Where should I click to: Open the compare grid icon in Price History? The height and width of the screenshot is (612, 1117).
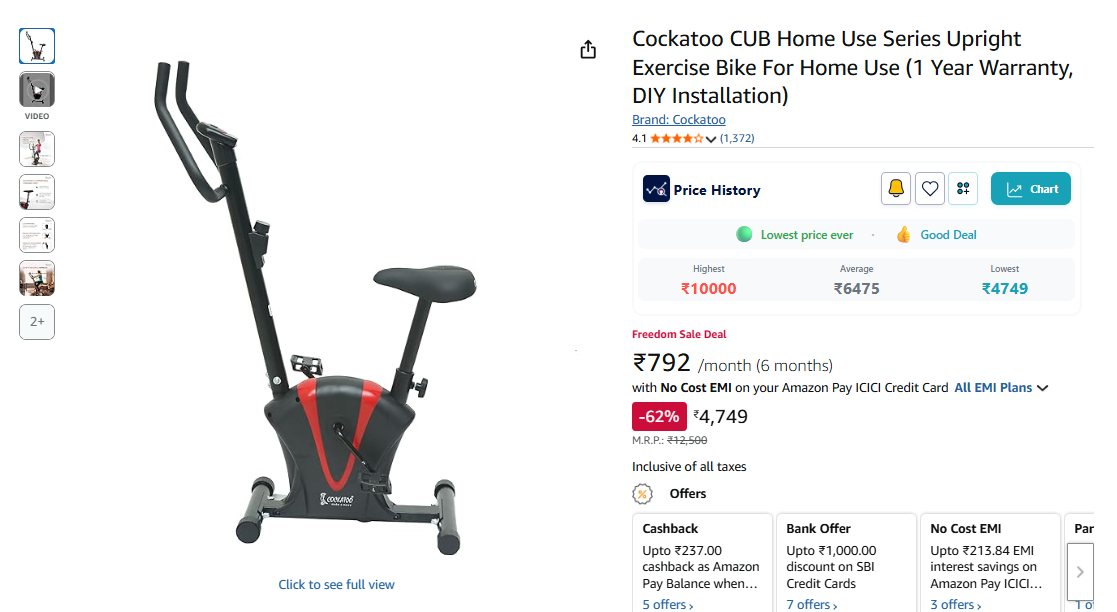[963, 189]
